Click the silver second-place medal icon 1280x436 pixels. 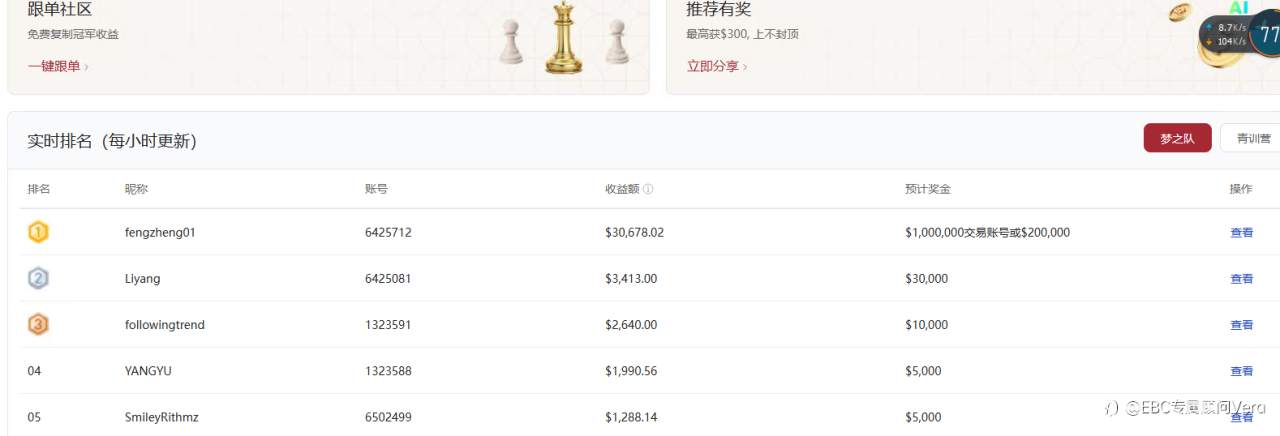click(x=38, y=278)
